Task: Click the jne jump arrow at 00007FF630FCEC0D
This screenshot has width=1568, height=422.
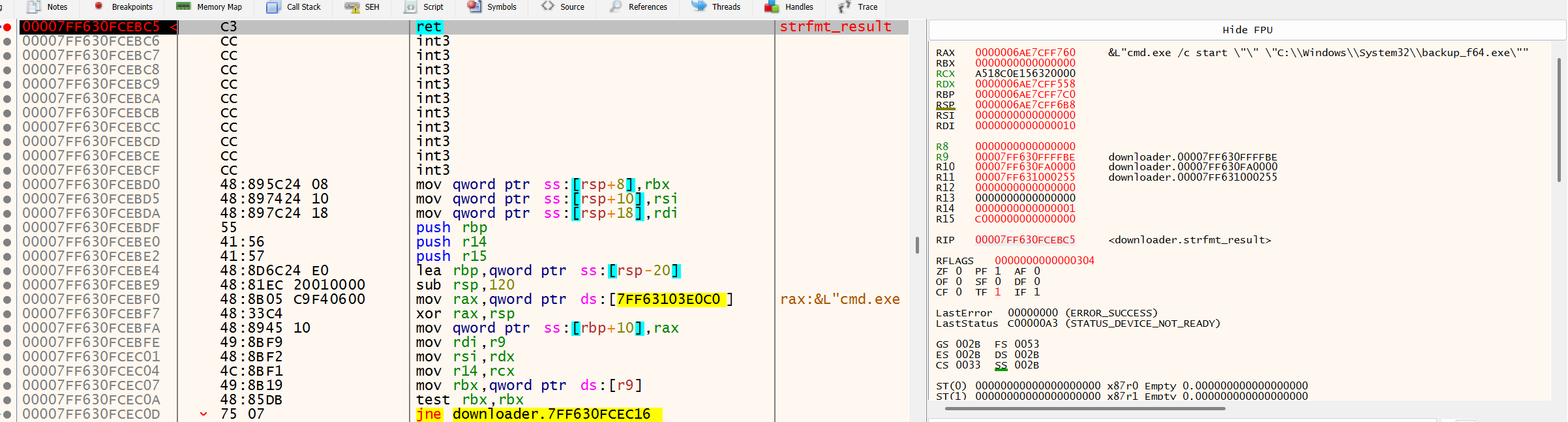Action: (x=204, y=414)
